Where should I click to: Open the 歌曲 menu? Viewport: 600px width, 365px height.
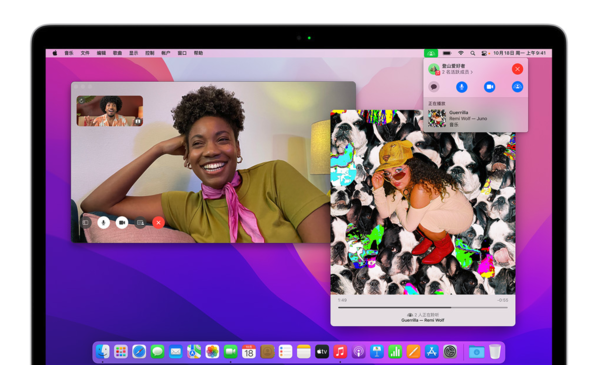117,53
